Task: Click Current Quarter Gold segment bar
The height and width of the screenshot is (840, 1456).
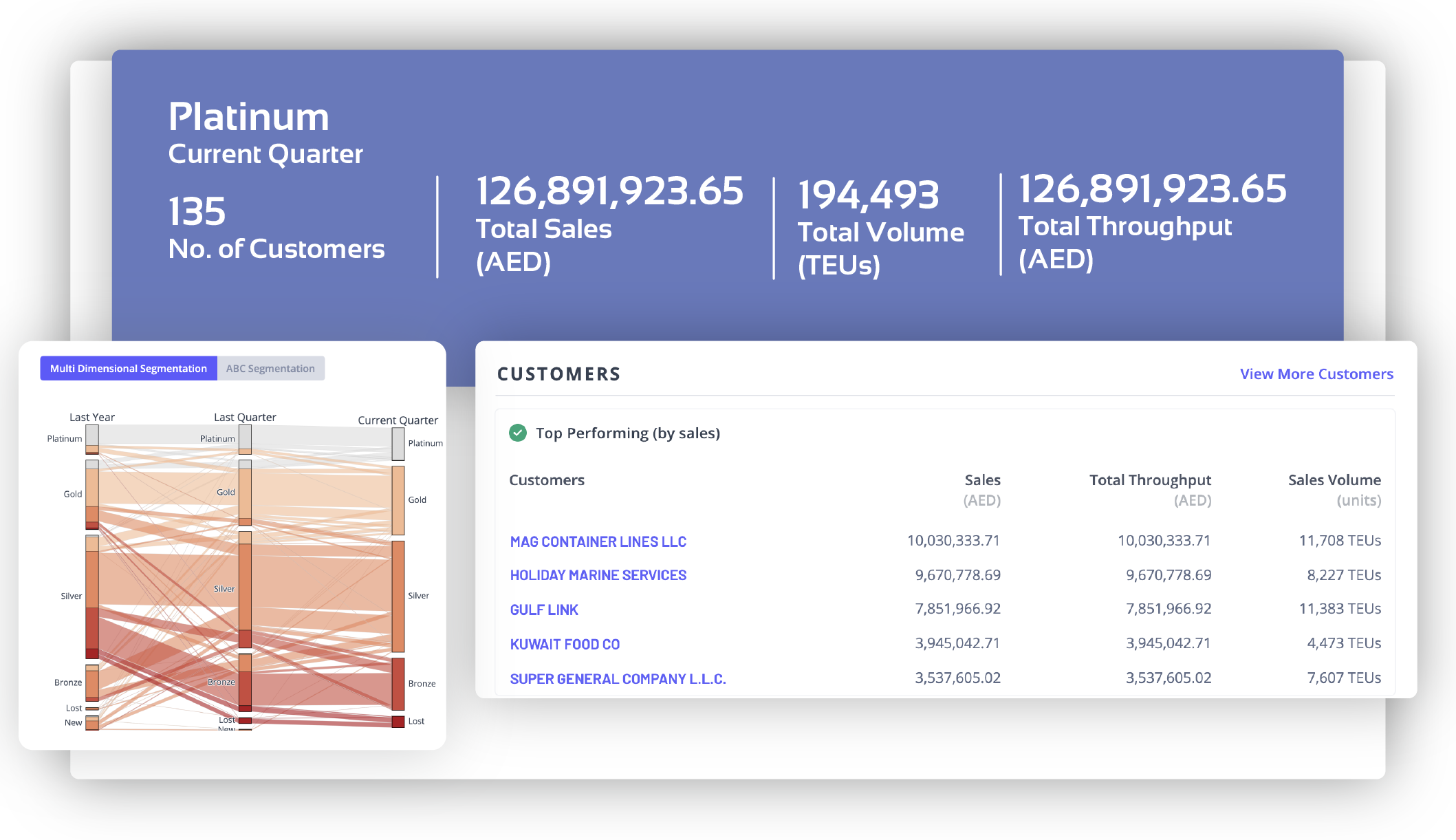Action: (x=398, y=500)
